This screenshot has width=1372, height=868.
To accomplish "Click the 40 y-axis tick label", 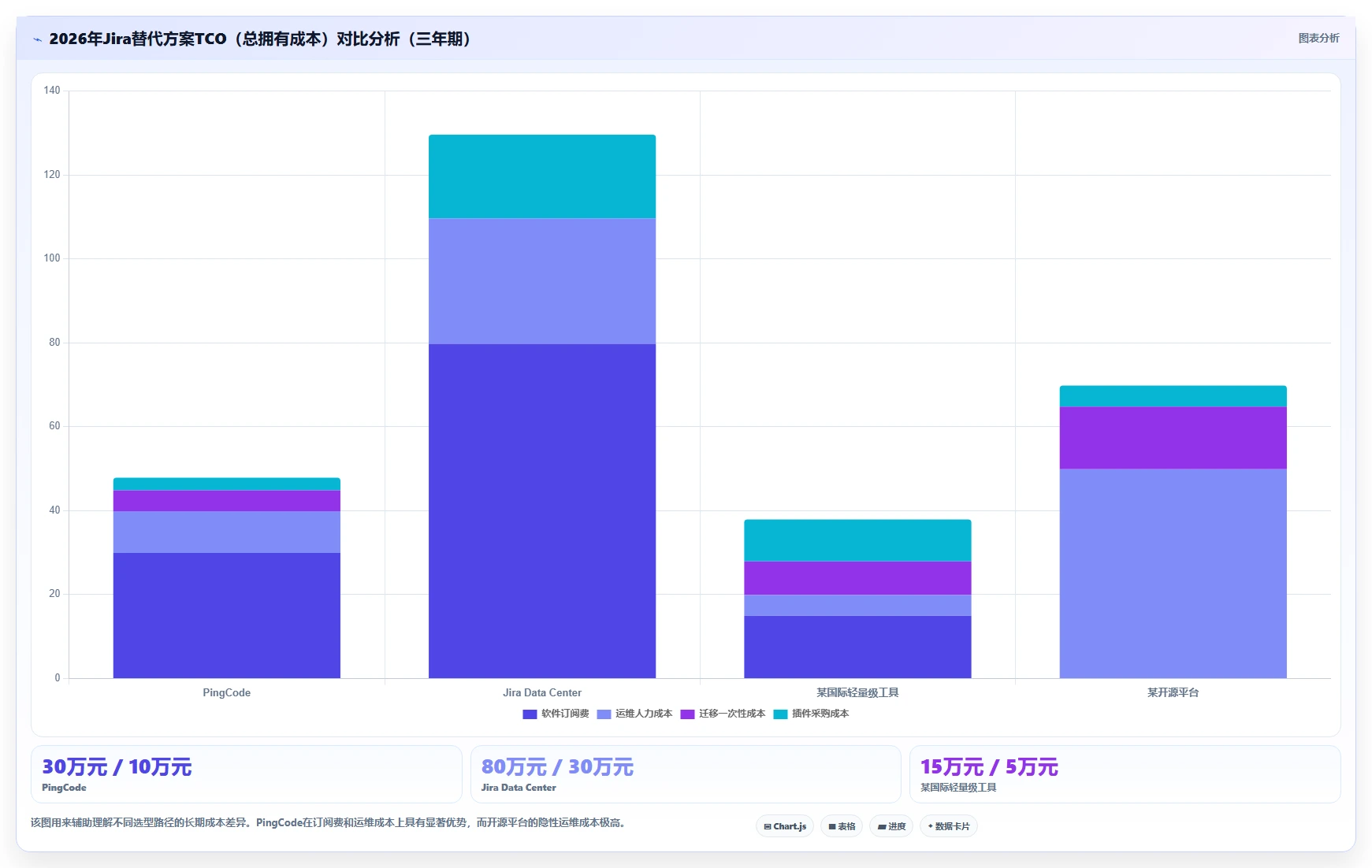I will 54,510.
